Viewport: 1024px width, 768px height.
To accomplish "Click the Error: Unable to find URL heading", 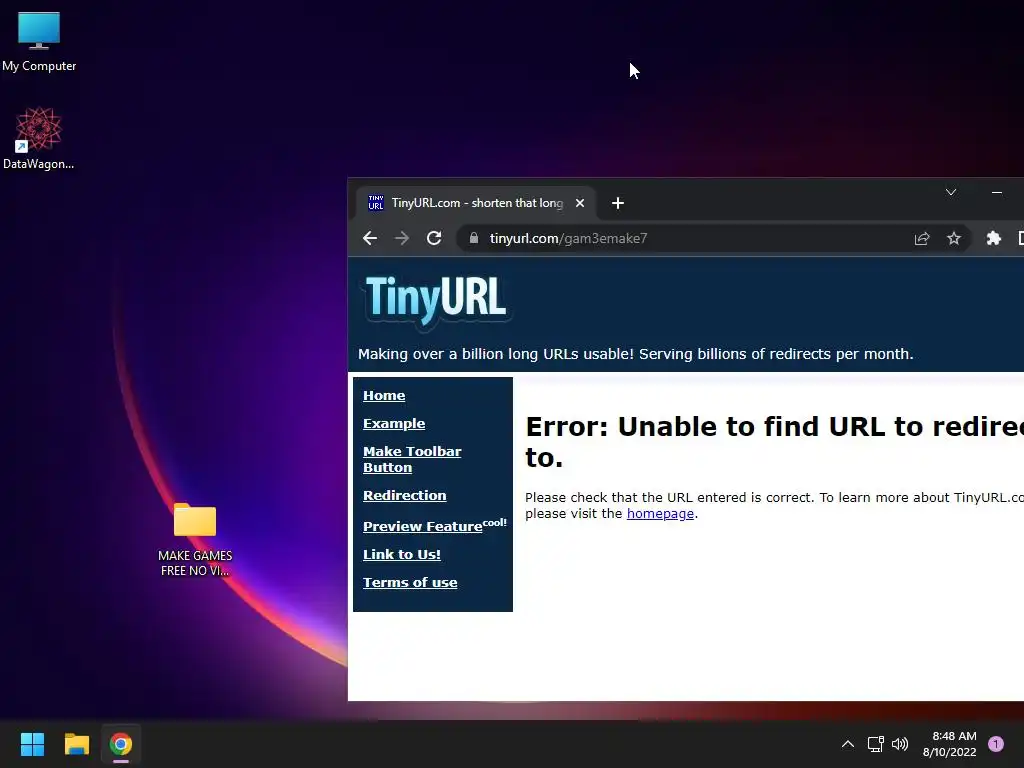I will pos(775,442).
